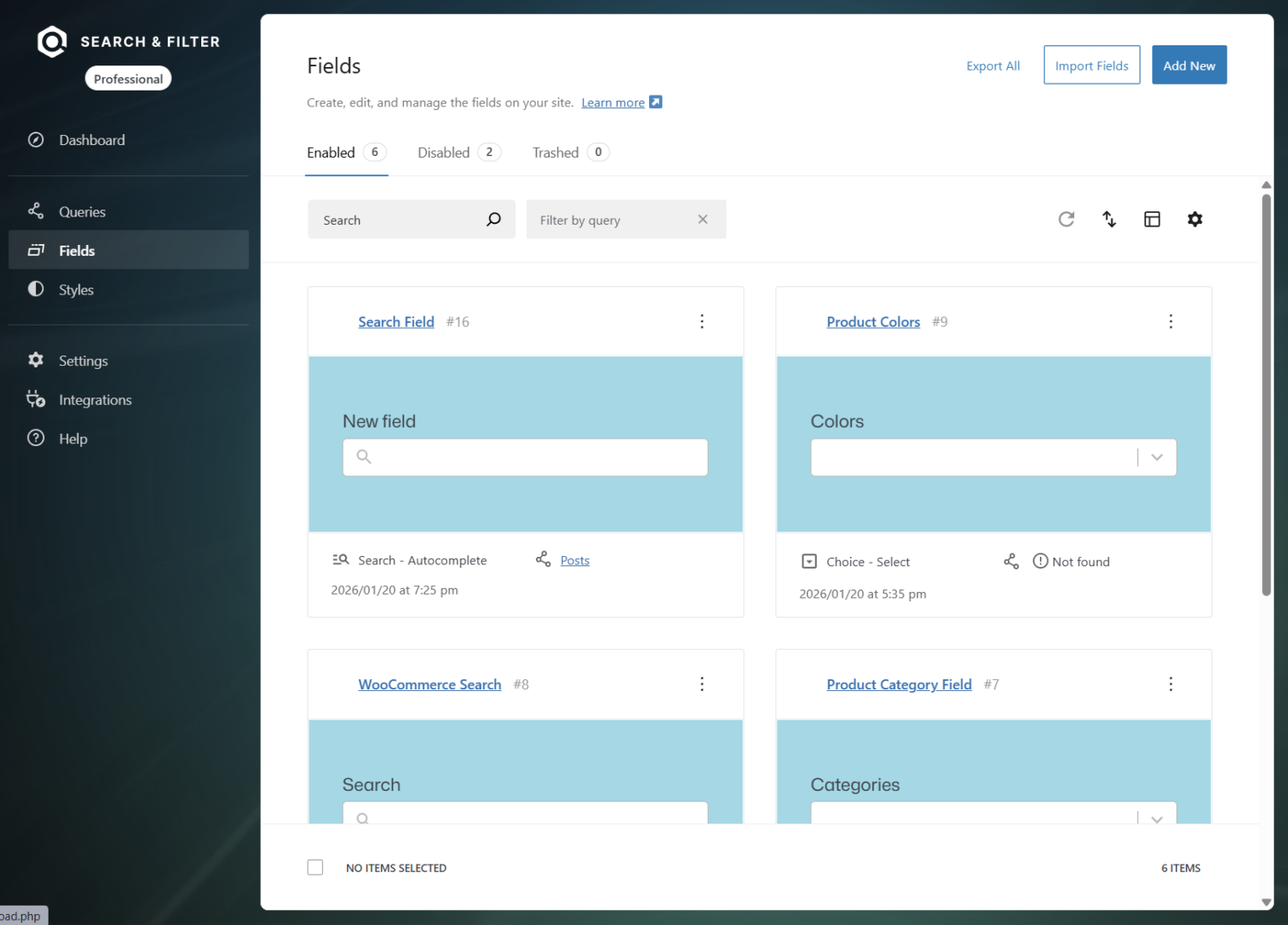Click the Export All link
This screenshot has height=925, width=1288.
pos(993,66)
